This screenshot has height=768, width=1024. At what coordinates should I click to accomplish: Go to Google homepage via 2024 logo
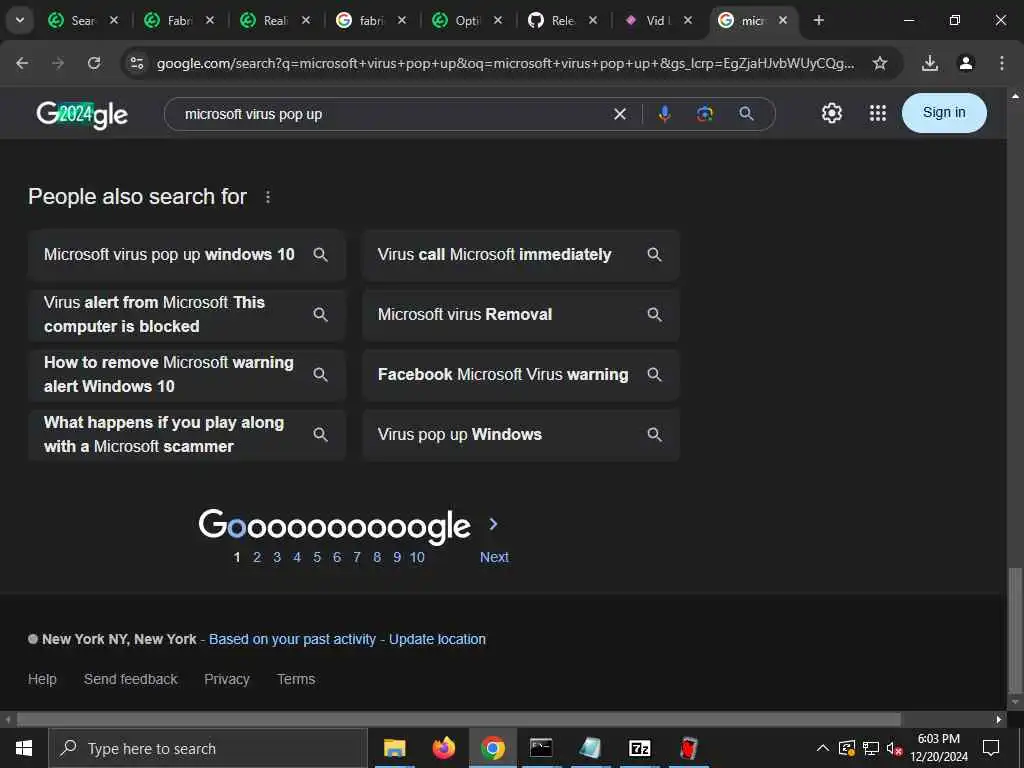pyautogui.click(x=82, y=114)
